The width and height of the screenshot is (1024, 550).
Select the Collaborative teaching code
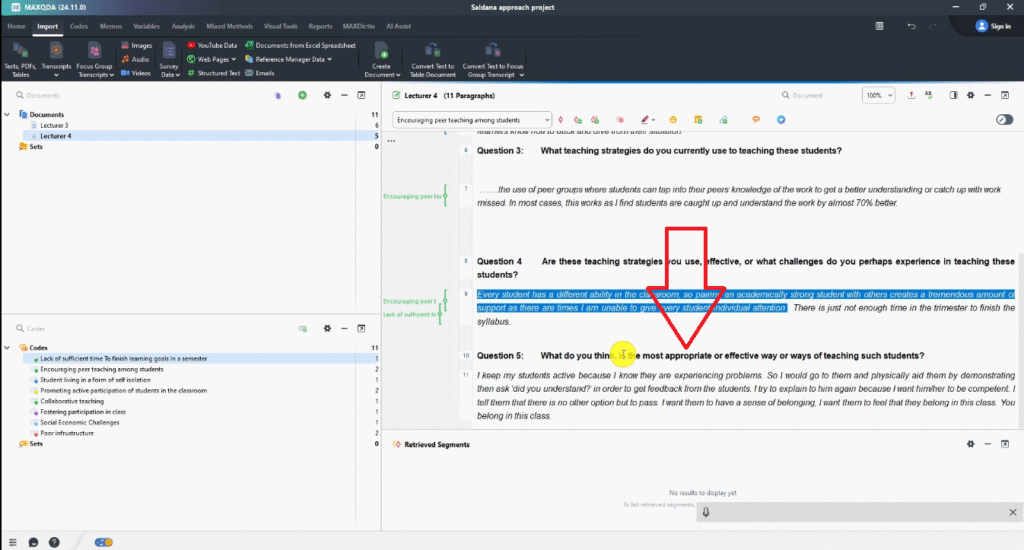pos(73,401)
